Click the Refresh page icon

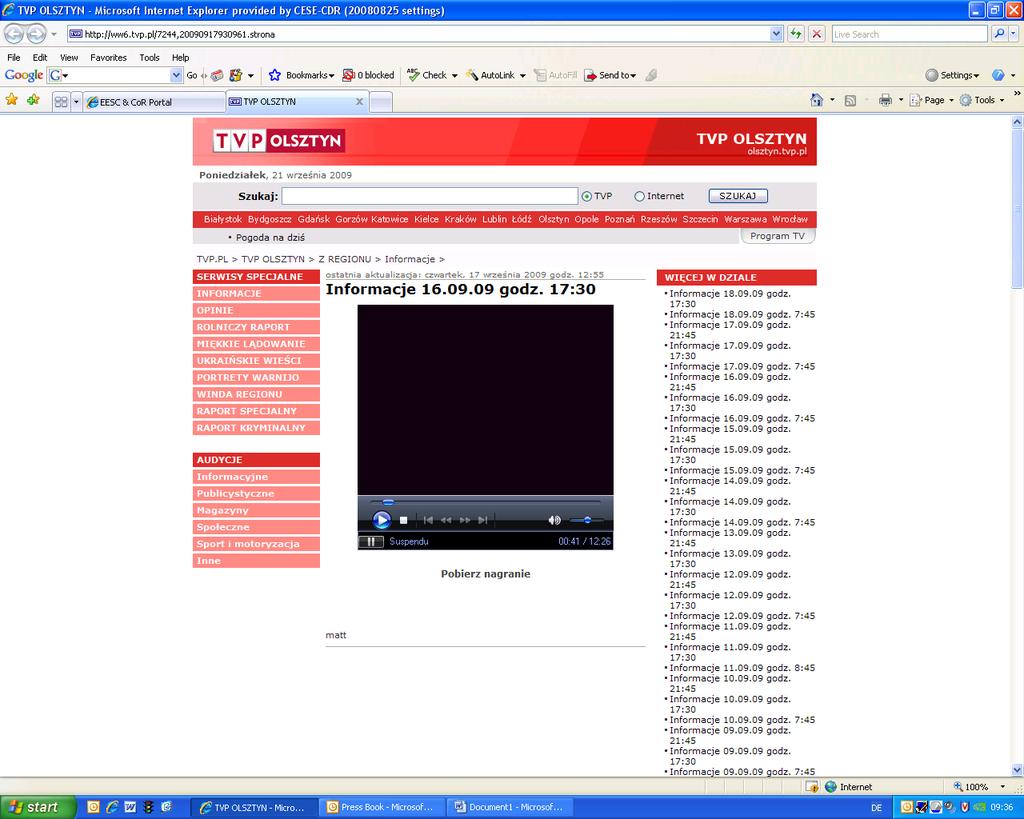[x=795, y=34]
